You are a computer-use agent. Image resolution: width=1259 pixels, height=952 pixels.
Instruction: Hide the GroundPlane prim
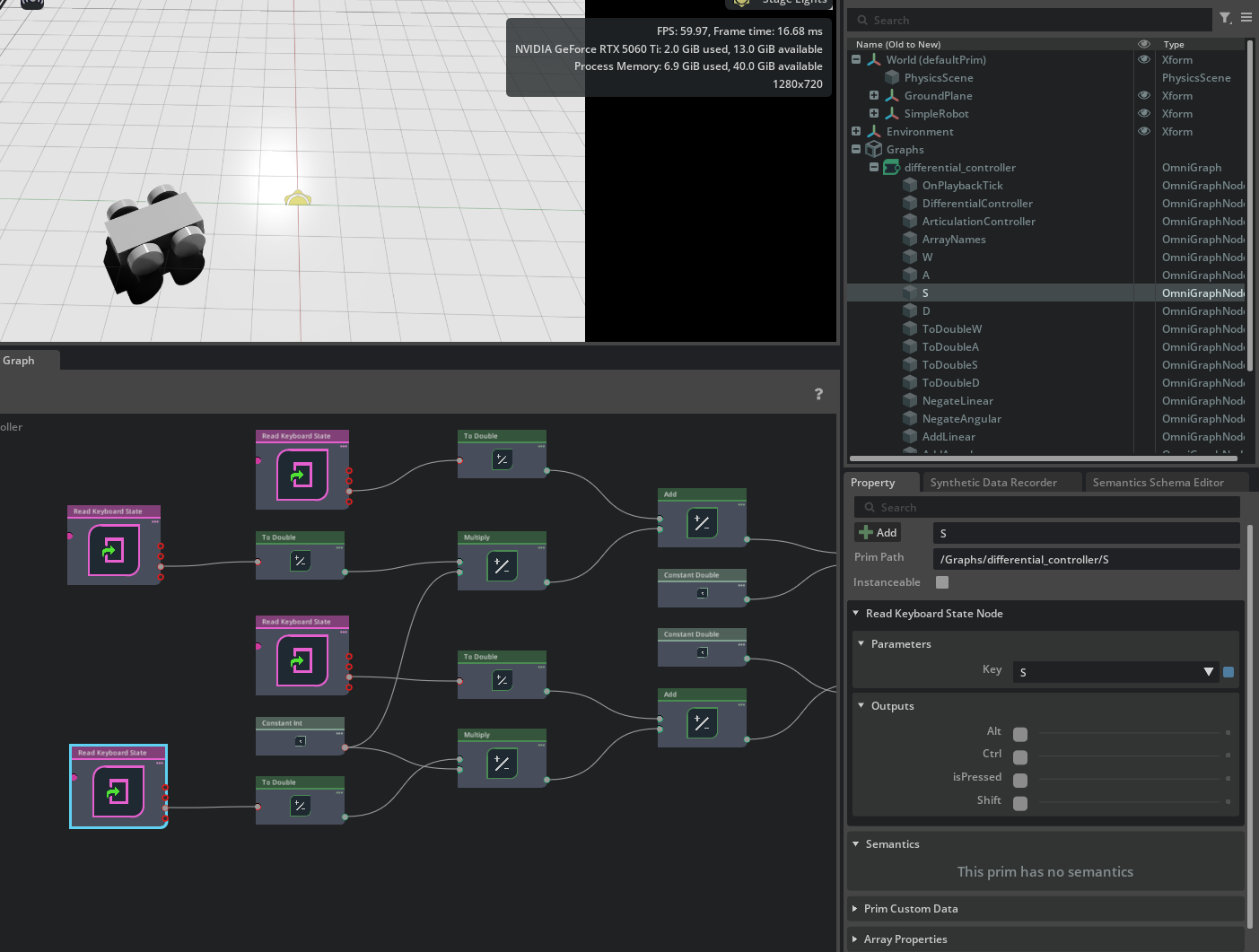pyautogui.click(x=1144, y=96)
